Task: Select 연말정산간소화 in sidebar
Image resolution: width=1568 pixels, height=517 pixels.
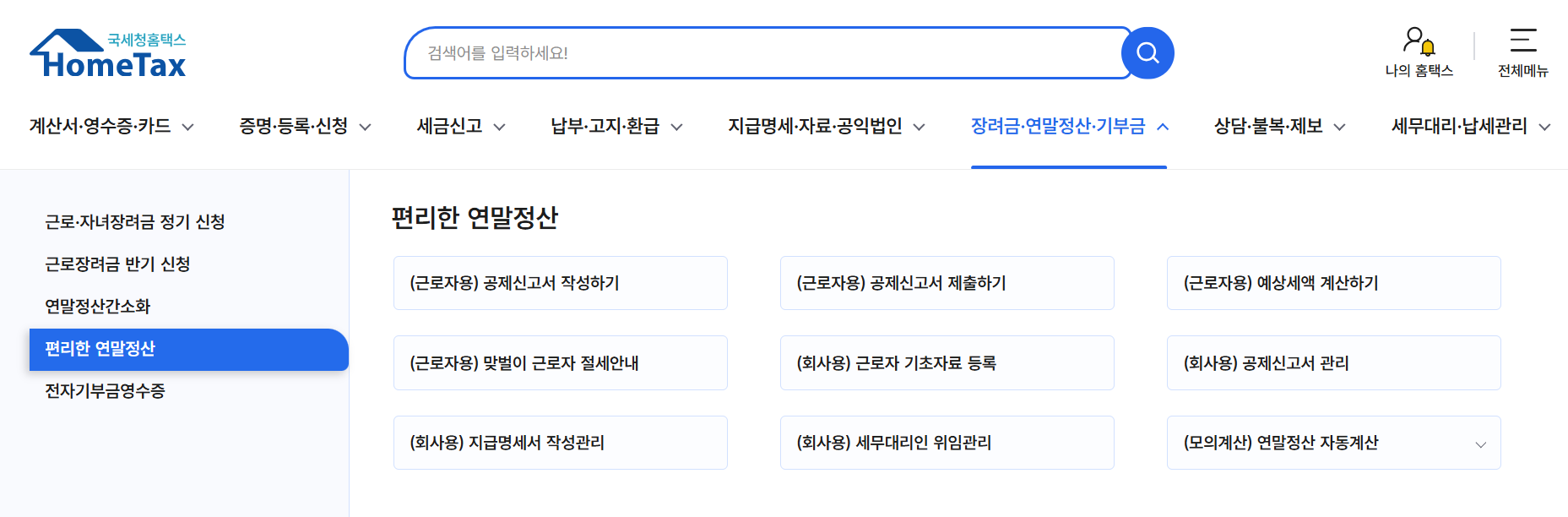Action: pos(97,307)
